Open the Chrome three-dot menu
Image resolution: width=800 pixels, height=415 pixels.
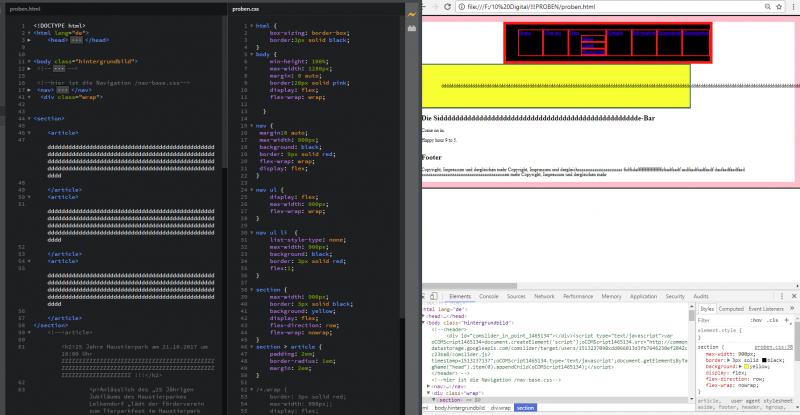[x=792, y=7]
